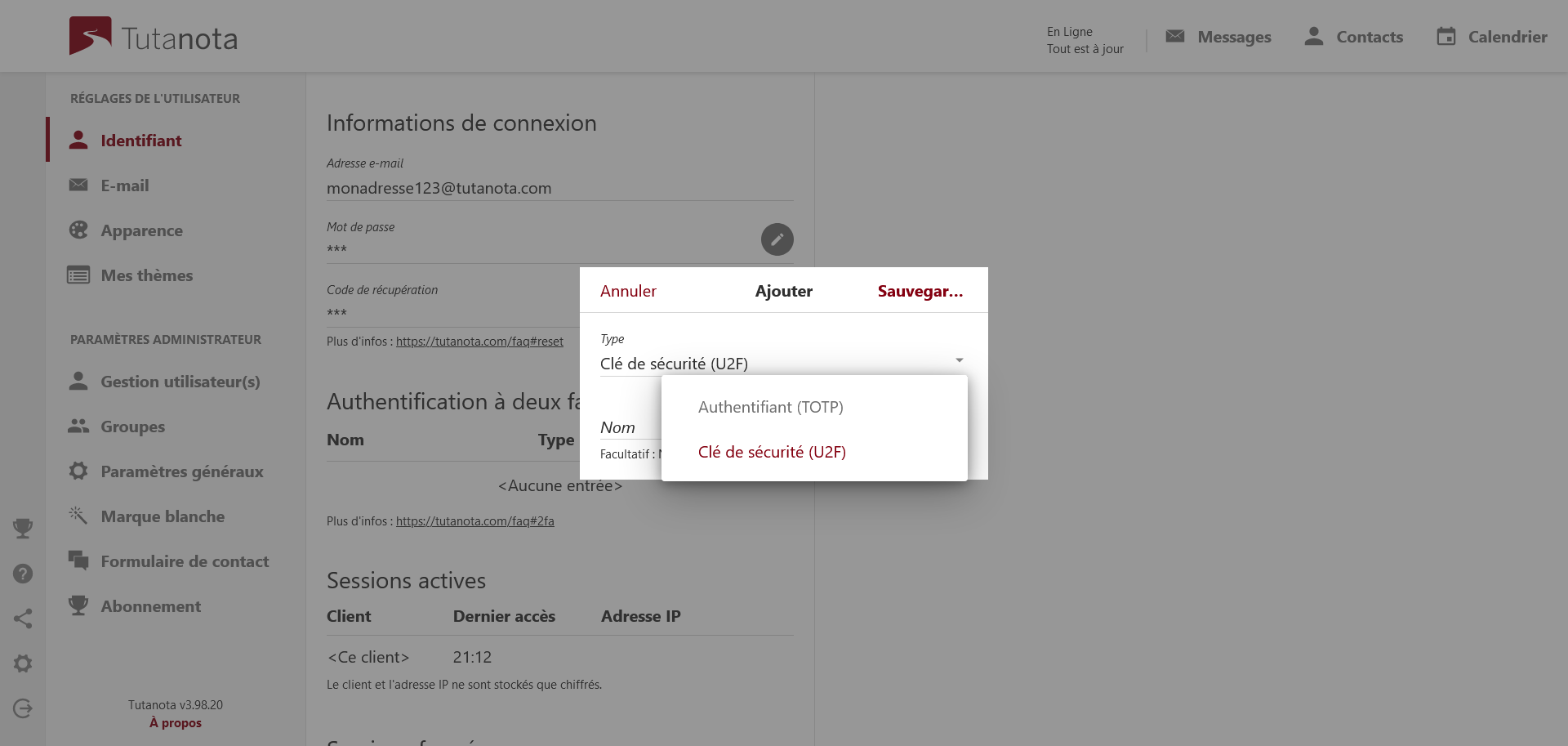Click the share icon in left rail
Screen dimensions: 1568x746
[x=23, y=619]
